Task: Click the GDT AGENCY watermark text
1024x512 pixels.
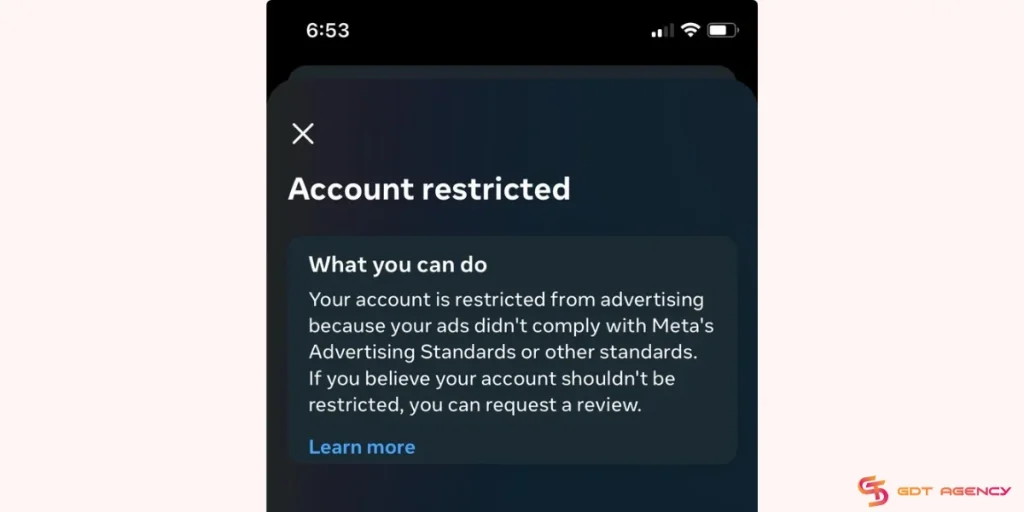Action: pos(954,491)
